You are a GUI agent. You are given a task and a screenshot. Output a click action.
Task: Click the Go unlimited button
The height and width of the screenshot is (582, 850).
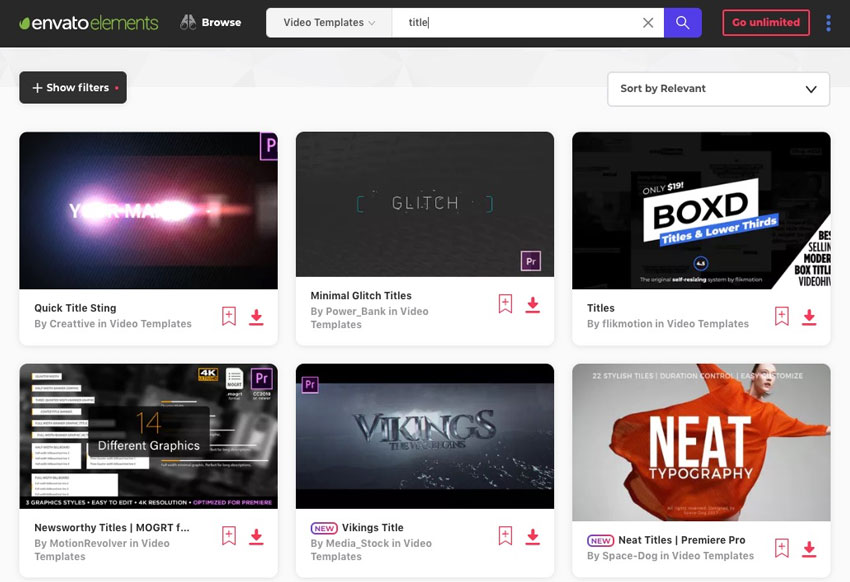click(x=765, y=23)
